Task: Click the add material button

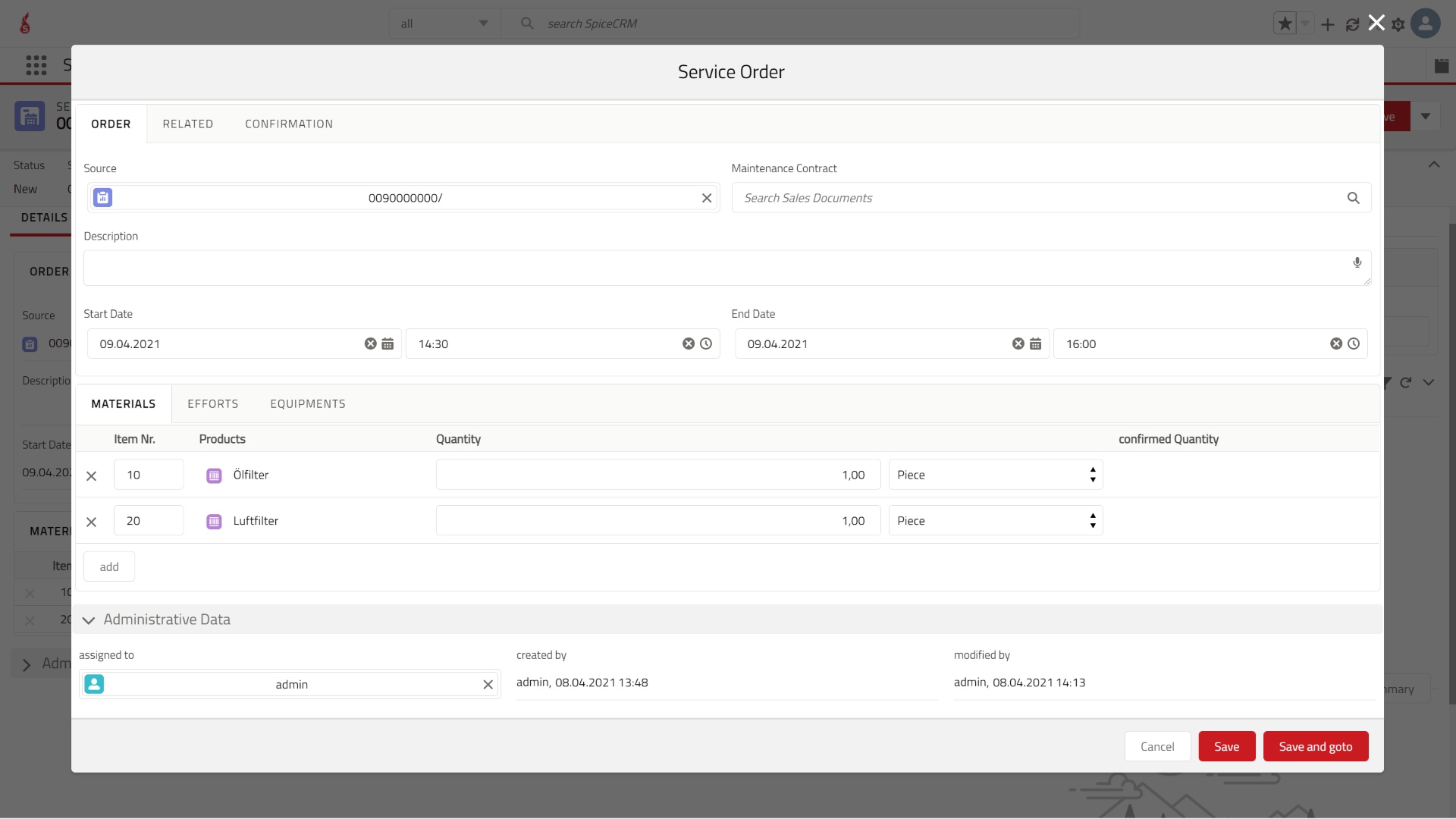Action: pos(109,567)
